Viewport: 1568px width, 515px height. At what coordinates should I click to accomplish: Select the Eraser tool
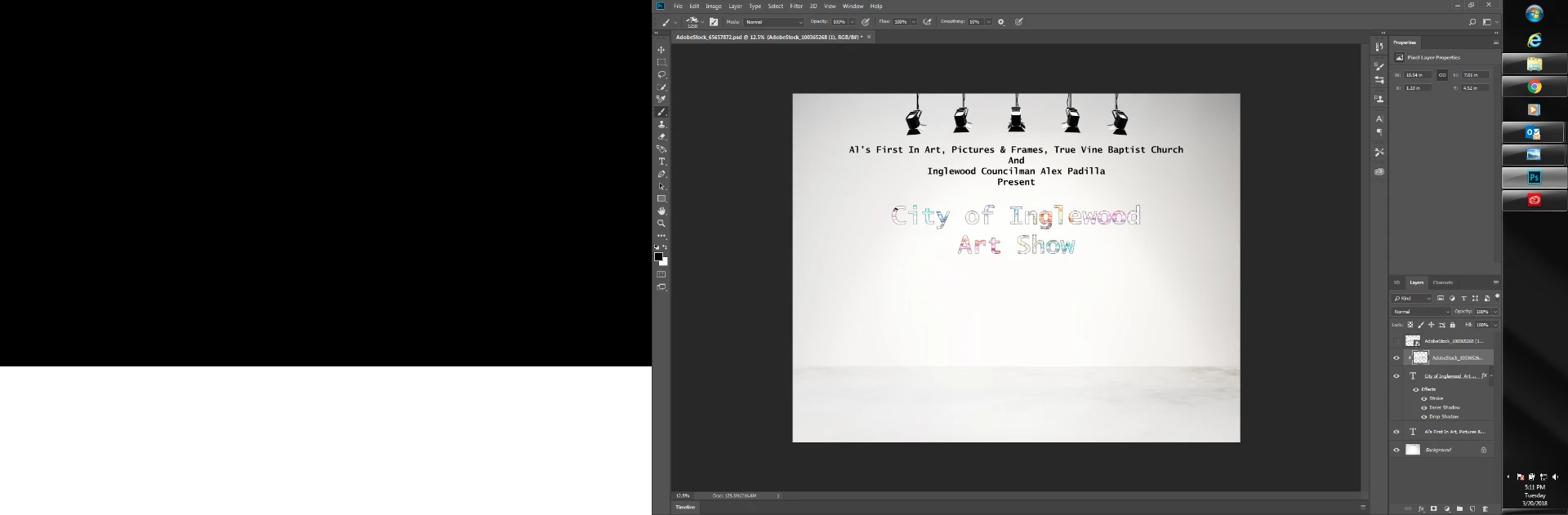661,136
